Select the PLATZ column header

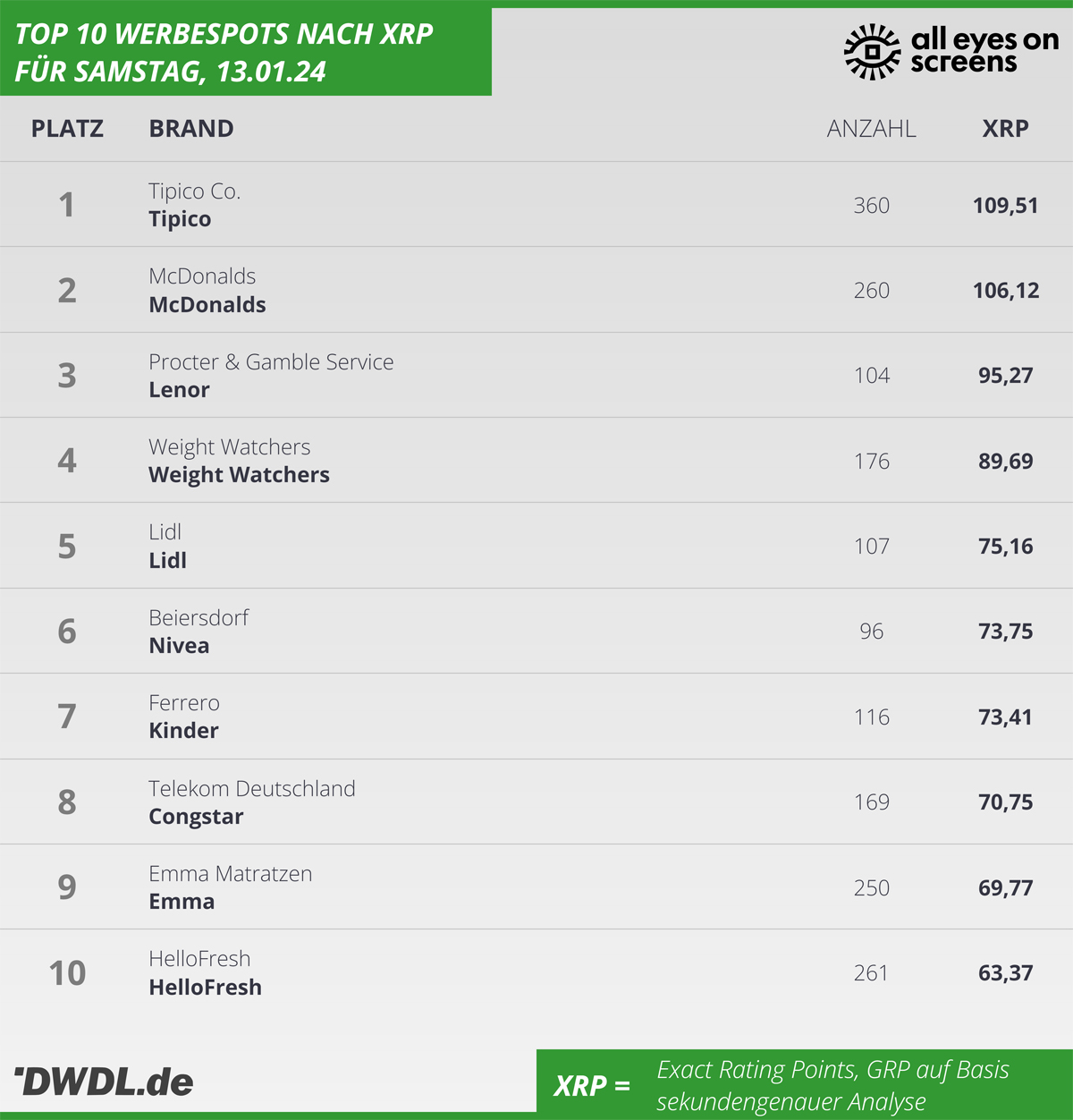coord(67,129)
